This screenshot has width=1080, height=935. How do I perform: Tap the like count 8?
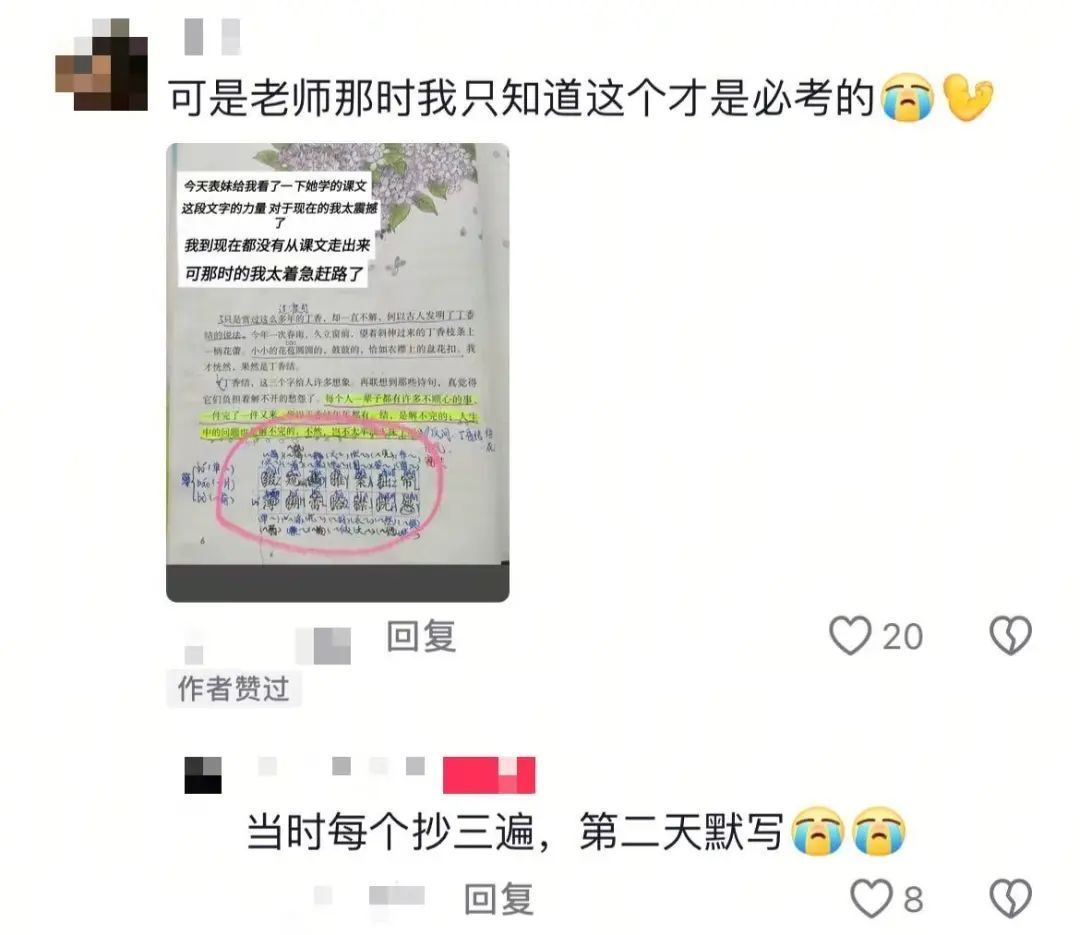pos(913,900)
